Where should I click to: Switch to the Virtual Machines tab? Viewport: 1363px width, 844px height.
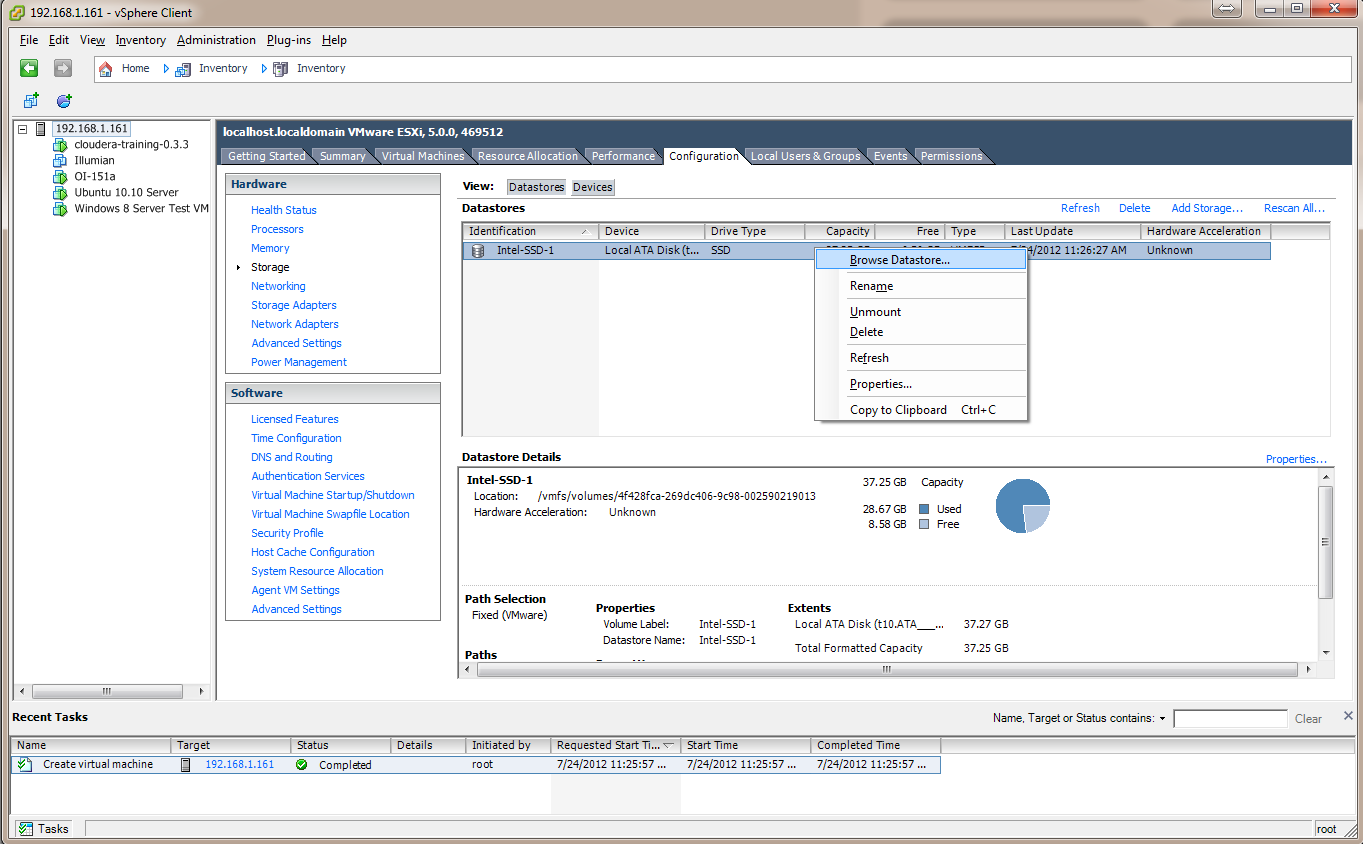[422, 156]
